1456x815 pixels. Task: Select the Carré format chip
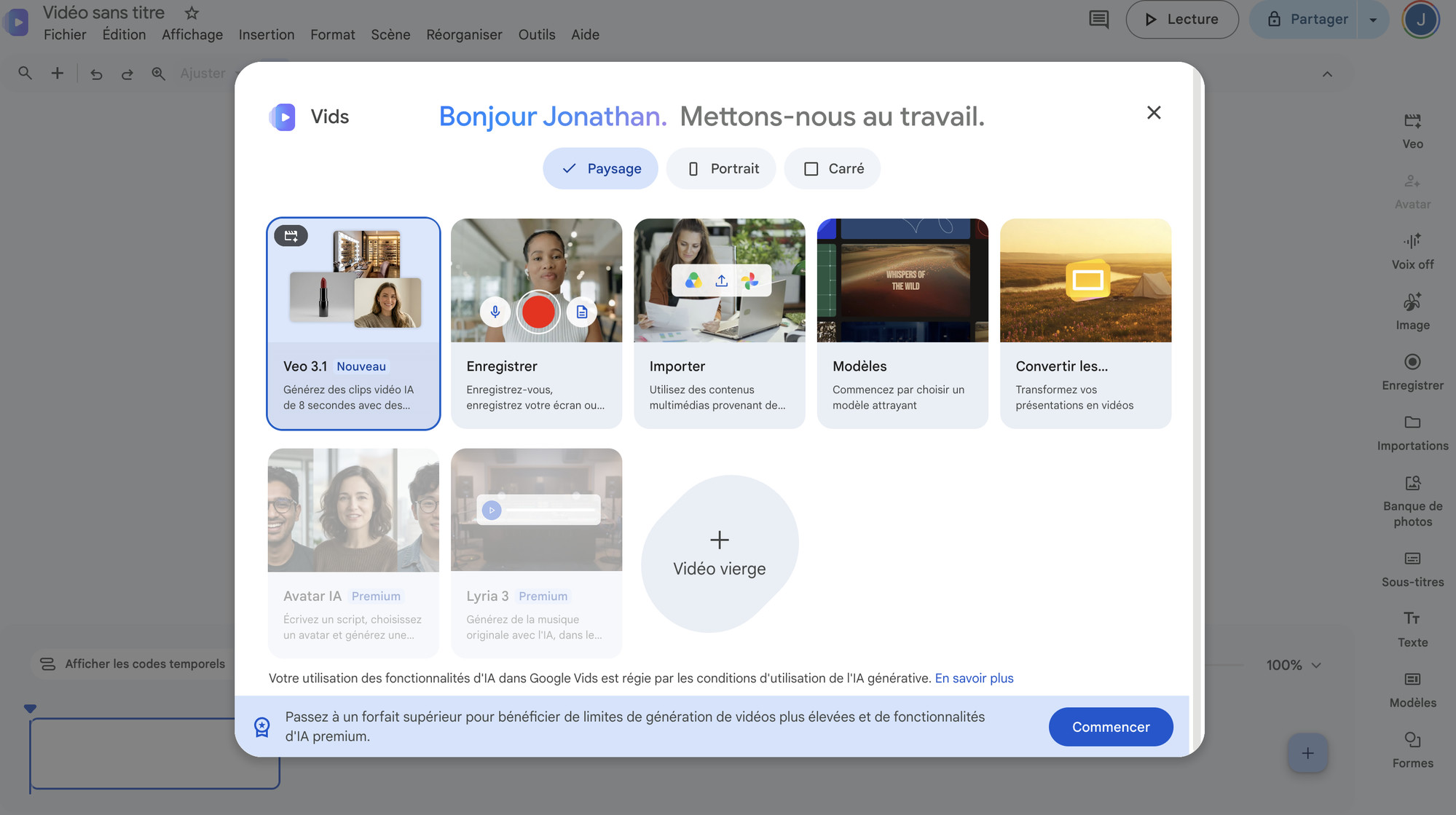click(x=833, y=168)
